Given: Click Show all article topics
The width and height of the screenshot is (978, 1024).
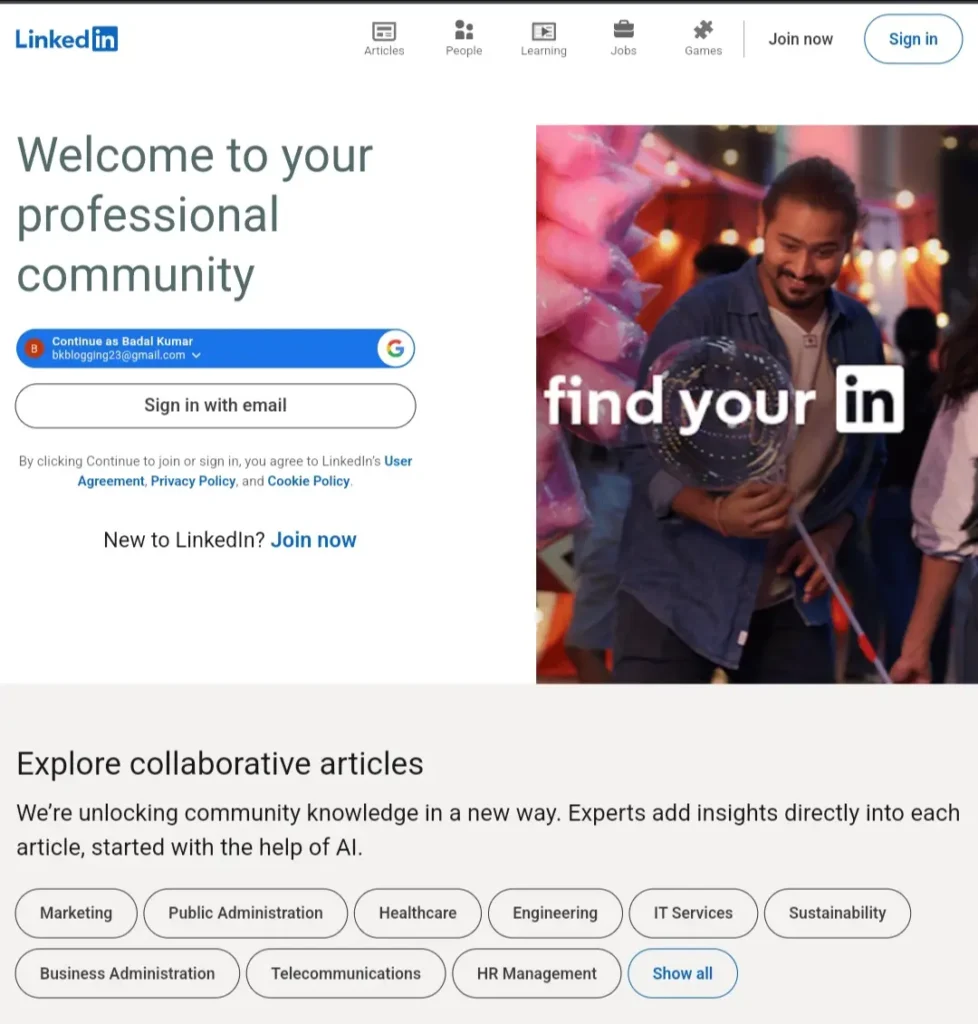Looking at the screenshot, I should 683,973.
